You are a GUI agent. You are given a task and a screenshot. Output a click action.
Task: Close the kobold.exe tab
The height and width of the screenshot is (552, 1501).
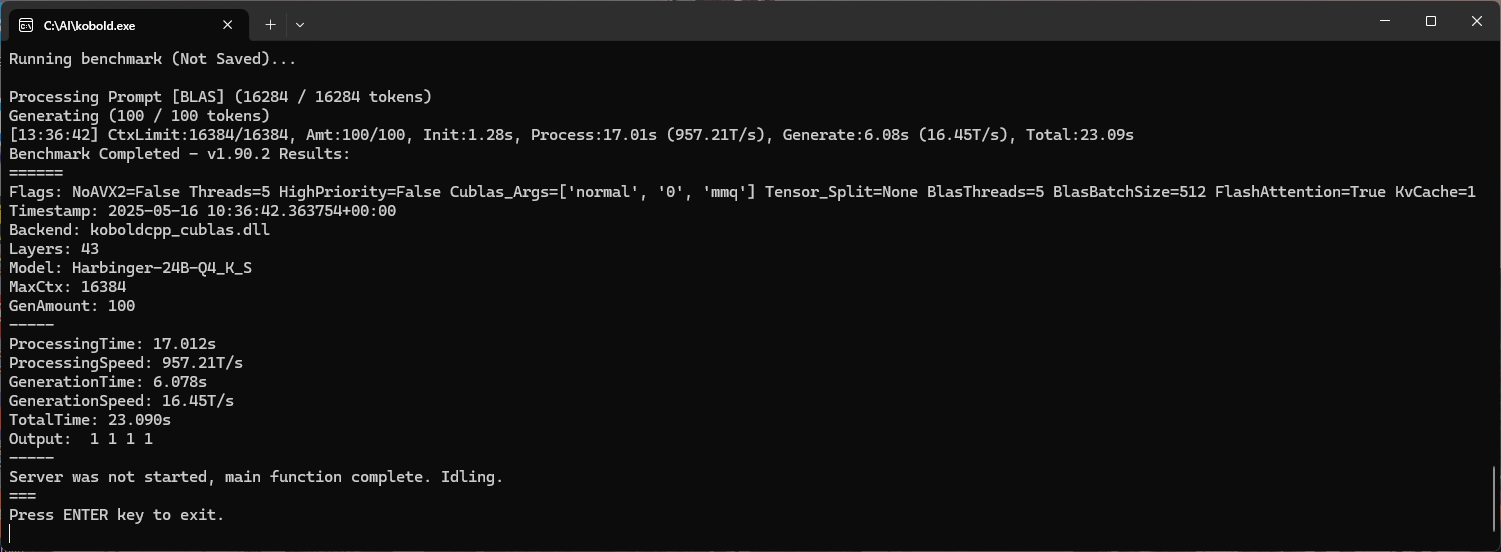(x=228, y=25)
